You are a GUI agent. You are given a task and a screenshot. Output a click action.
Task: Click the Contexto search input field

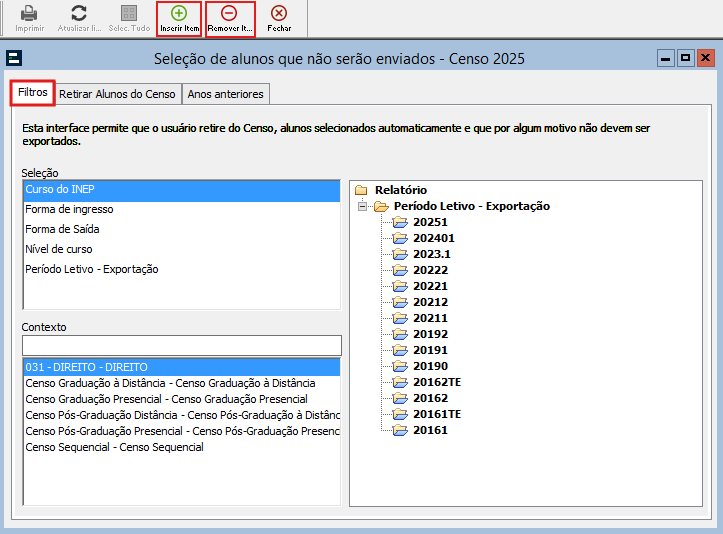point(182,345)
